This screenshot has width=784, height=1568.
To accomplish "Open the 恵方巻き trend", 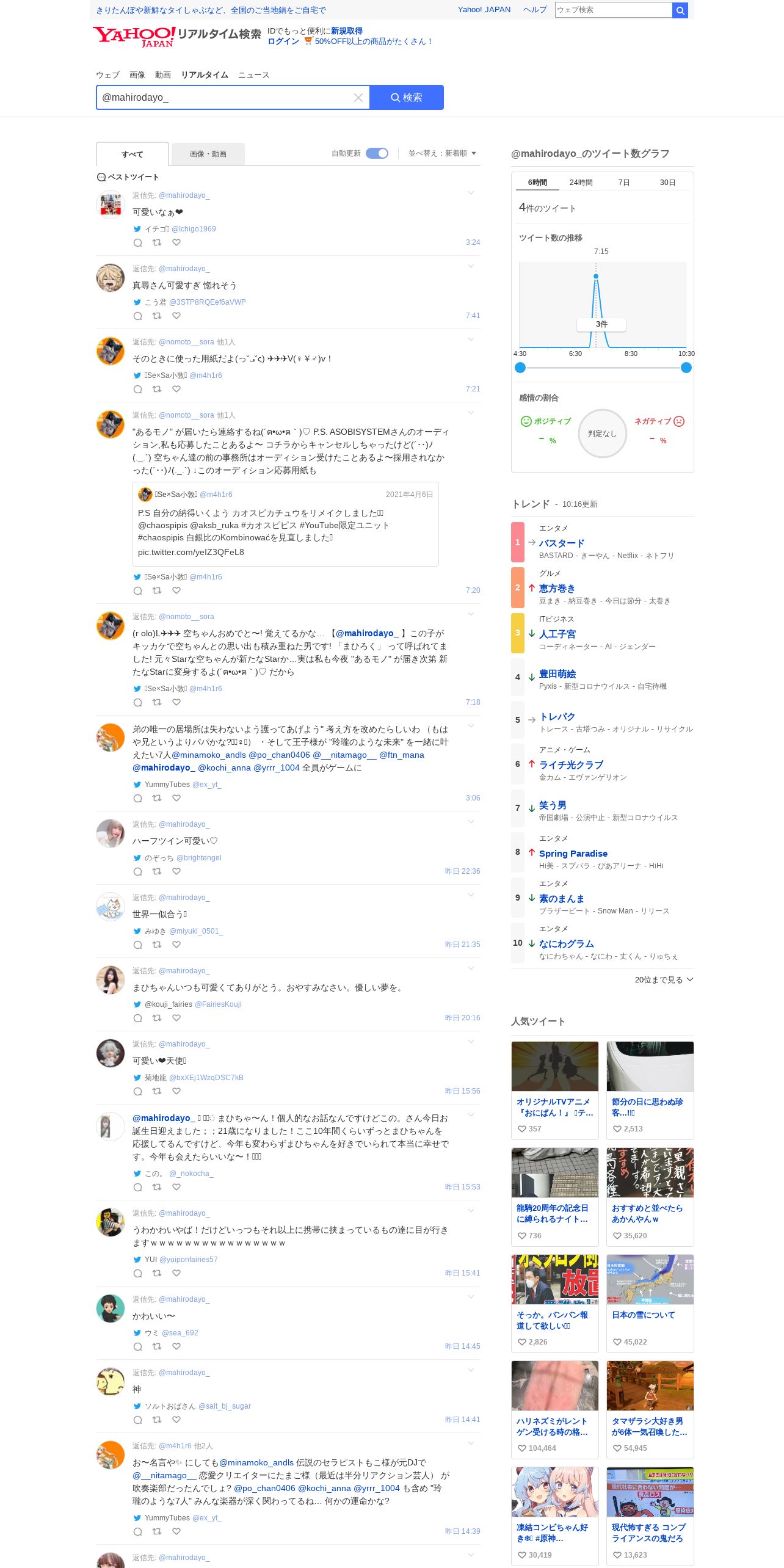I will [557, 588].
